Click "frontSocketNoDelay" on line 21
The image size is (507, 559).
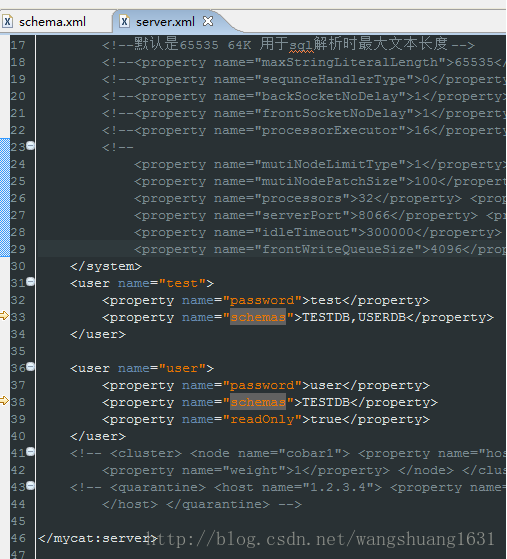coord(334,113)
